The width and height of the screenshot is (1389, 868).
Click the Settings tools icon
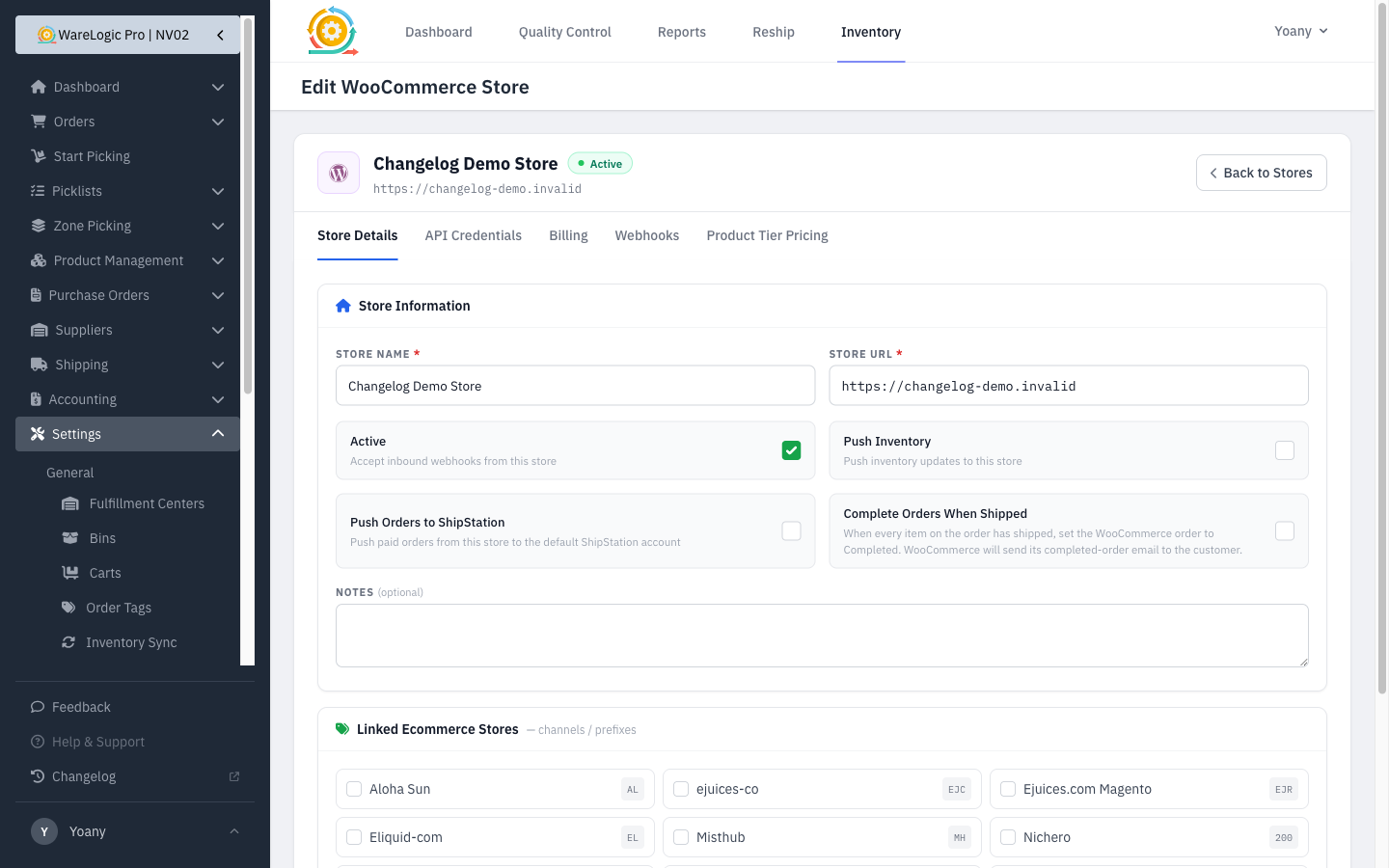click(x=38, y=434)
